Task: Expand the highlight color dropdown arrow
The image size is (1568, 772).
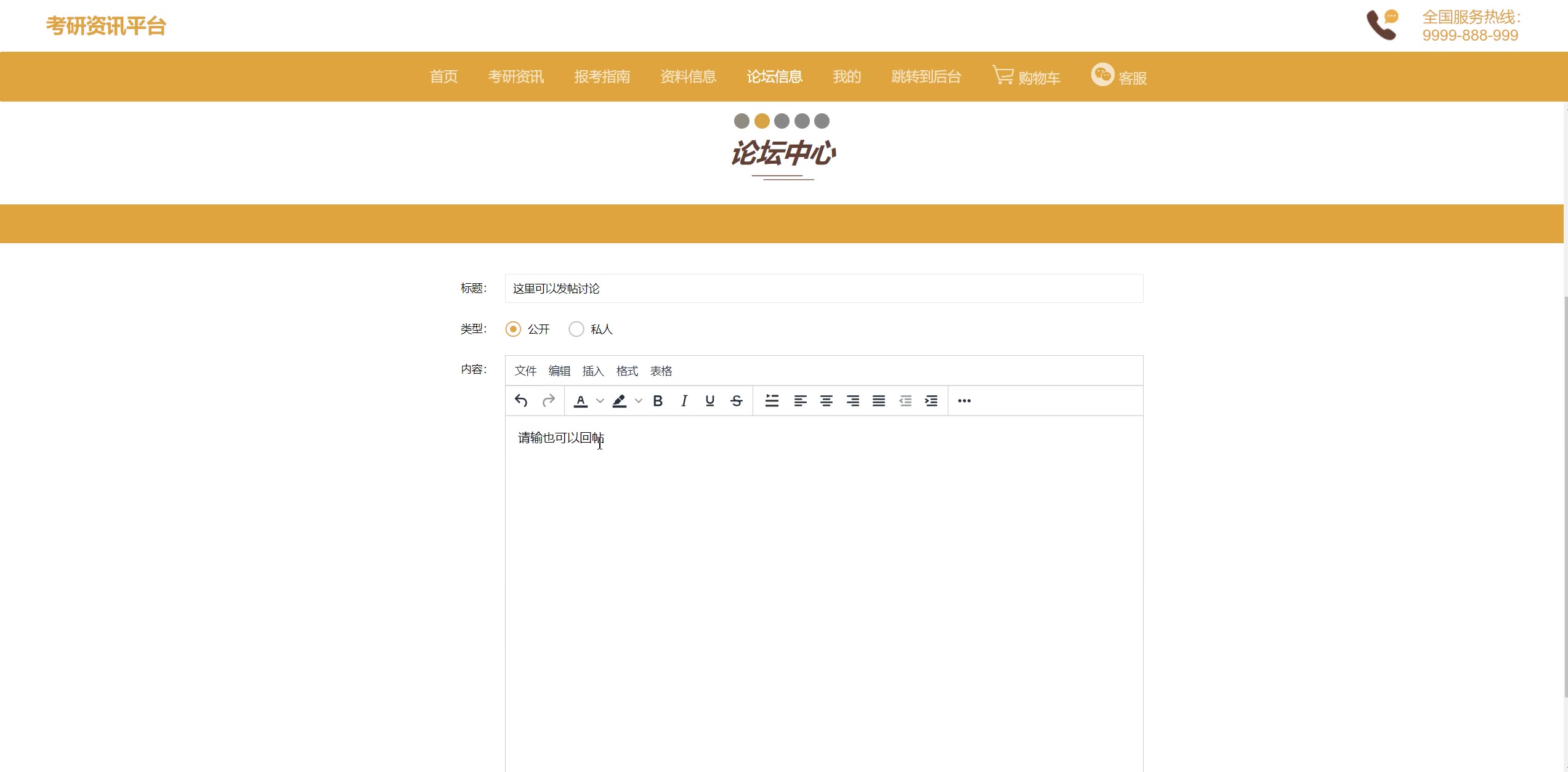Action: [639, 401]
